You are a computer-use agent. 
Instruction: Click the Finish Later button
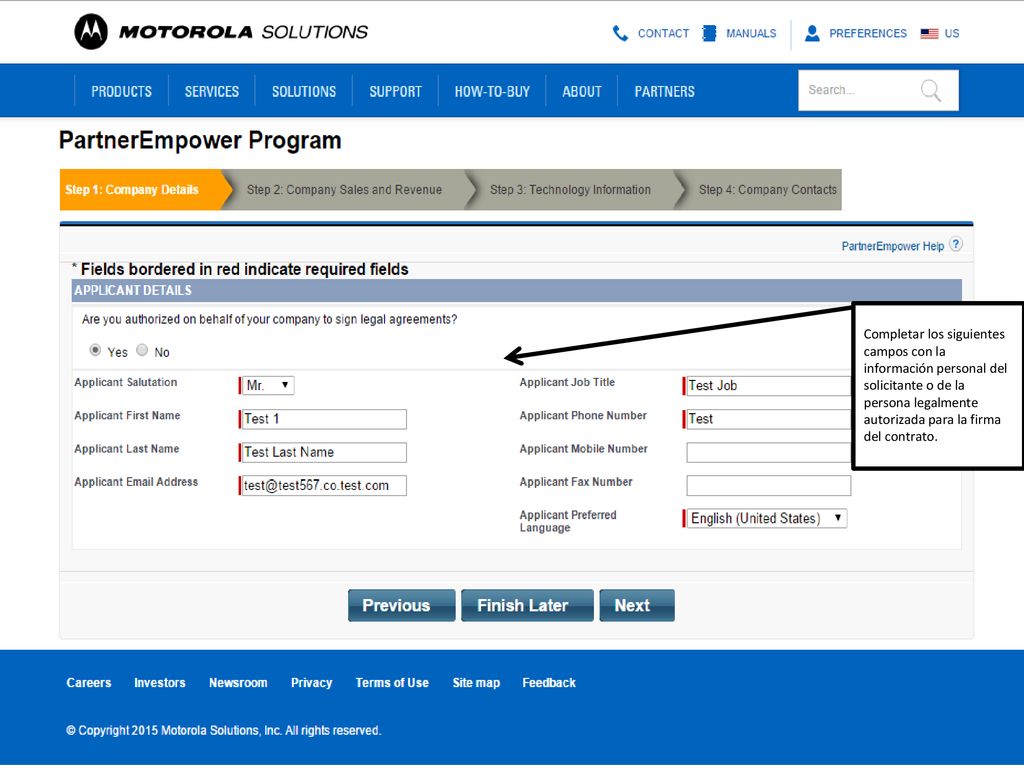coord(528,605)
